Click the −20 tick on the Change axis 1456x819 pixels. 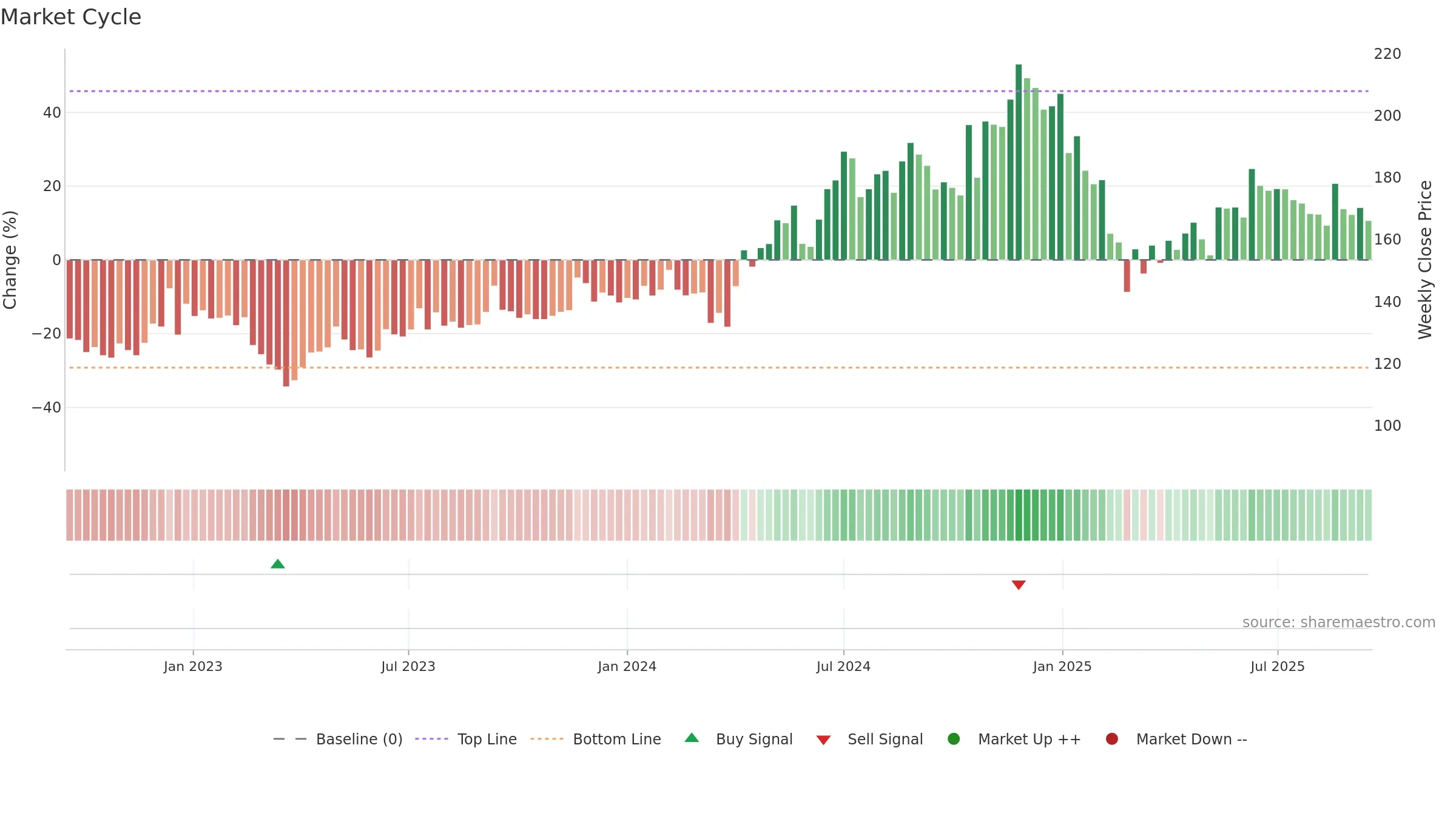tap(46, 334)
